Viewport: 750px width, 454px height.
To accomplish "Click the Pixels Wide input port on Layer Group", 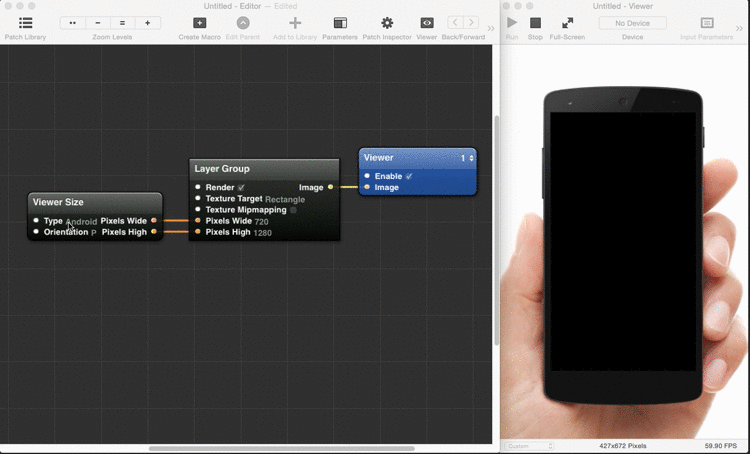I will coord(198,221).
